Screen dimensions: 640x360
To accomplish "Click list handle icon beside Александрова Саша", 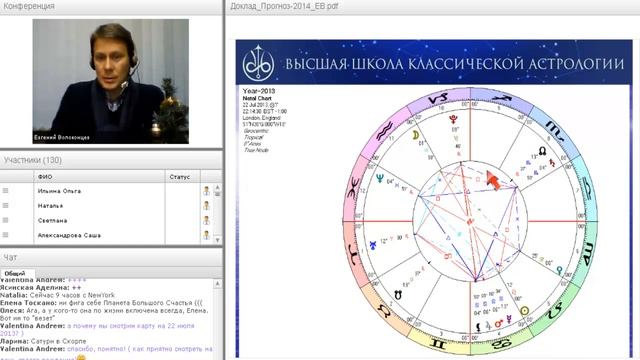I will tap(5, 235).
